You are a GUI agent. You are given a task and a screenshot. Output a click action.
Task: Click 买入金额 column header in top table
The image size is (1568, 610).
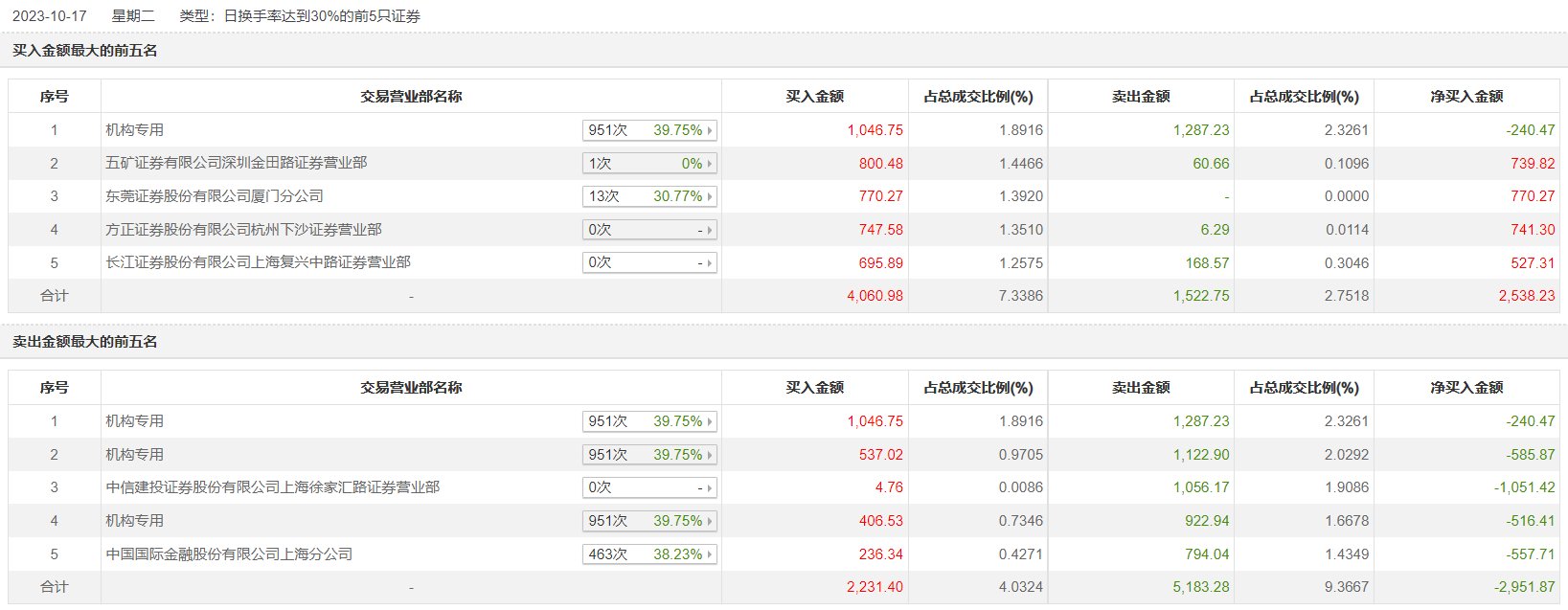tap(814, 97)
